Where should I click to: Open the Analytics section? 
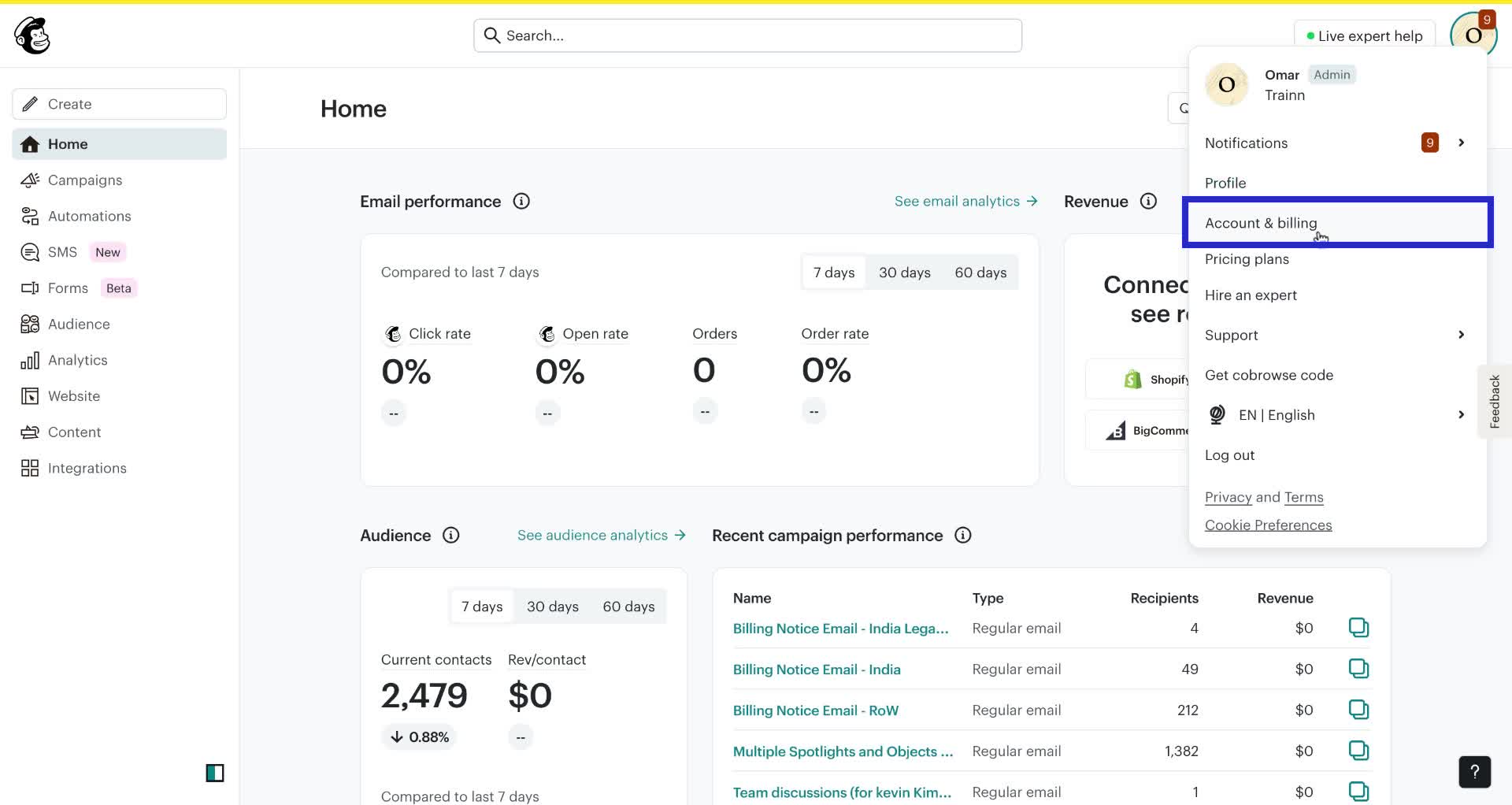[x=79, y=360]
